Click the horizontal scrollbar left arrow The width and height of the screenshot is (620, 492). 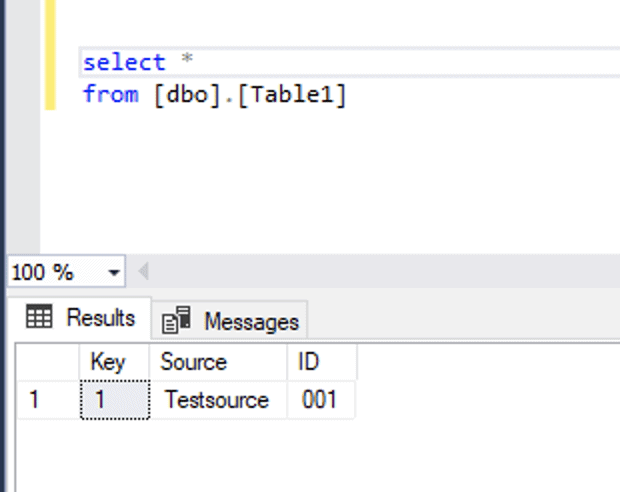tap(143, 272)
